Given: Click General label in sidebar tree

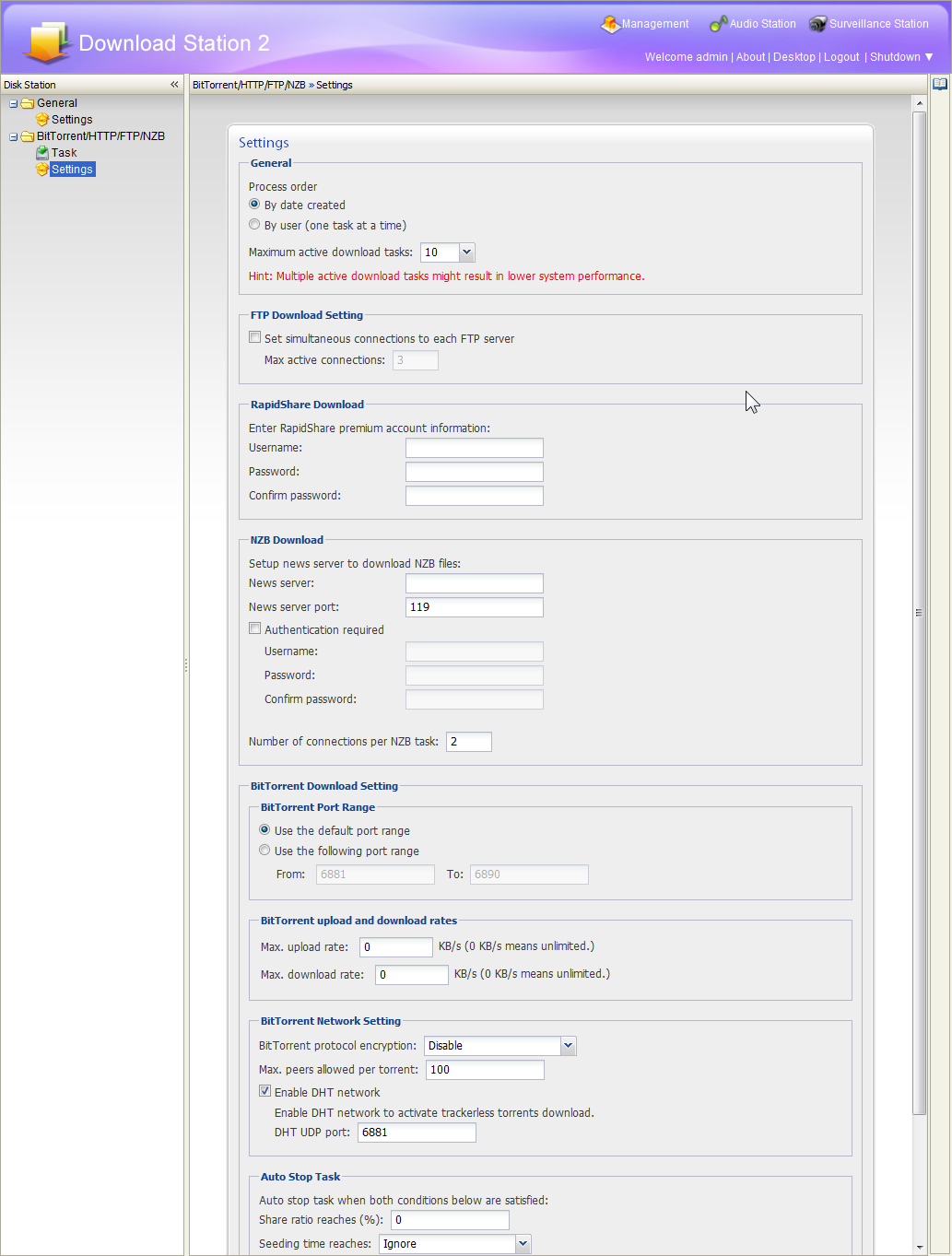Looking at the screenshot, I should [57, 103].
